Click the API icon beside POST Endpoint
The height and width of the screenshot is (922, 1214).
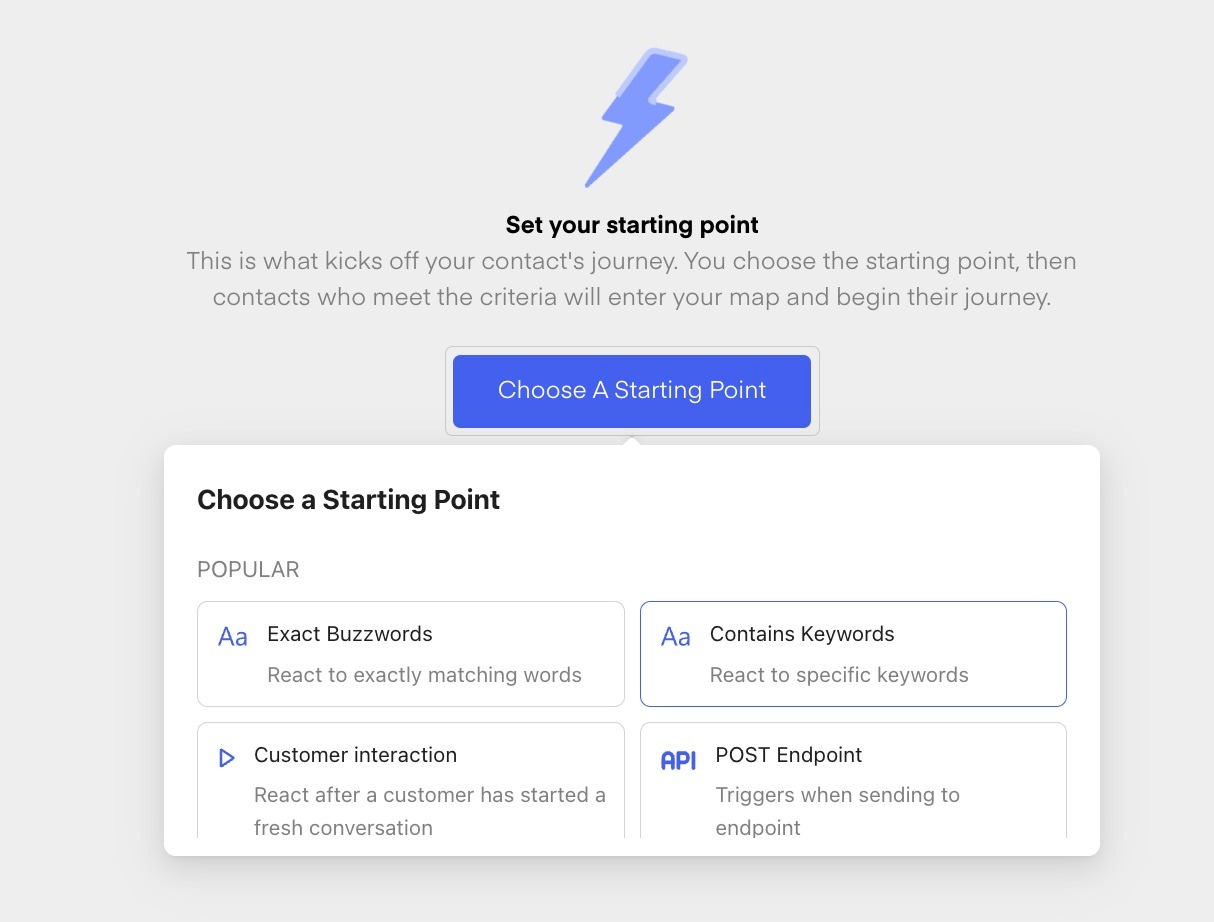[x=678, y=760]
